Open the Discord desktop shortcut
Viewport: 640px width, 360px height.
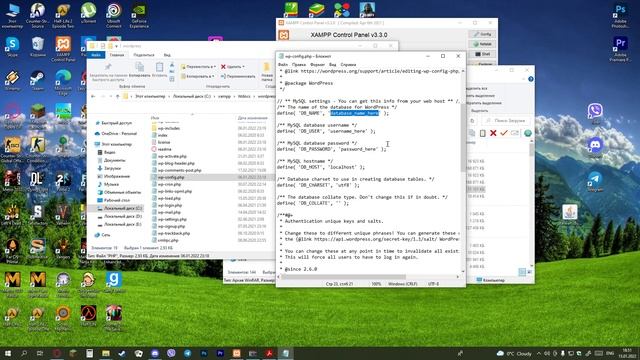click(595, 147)
